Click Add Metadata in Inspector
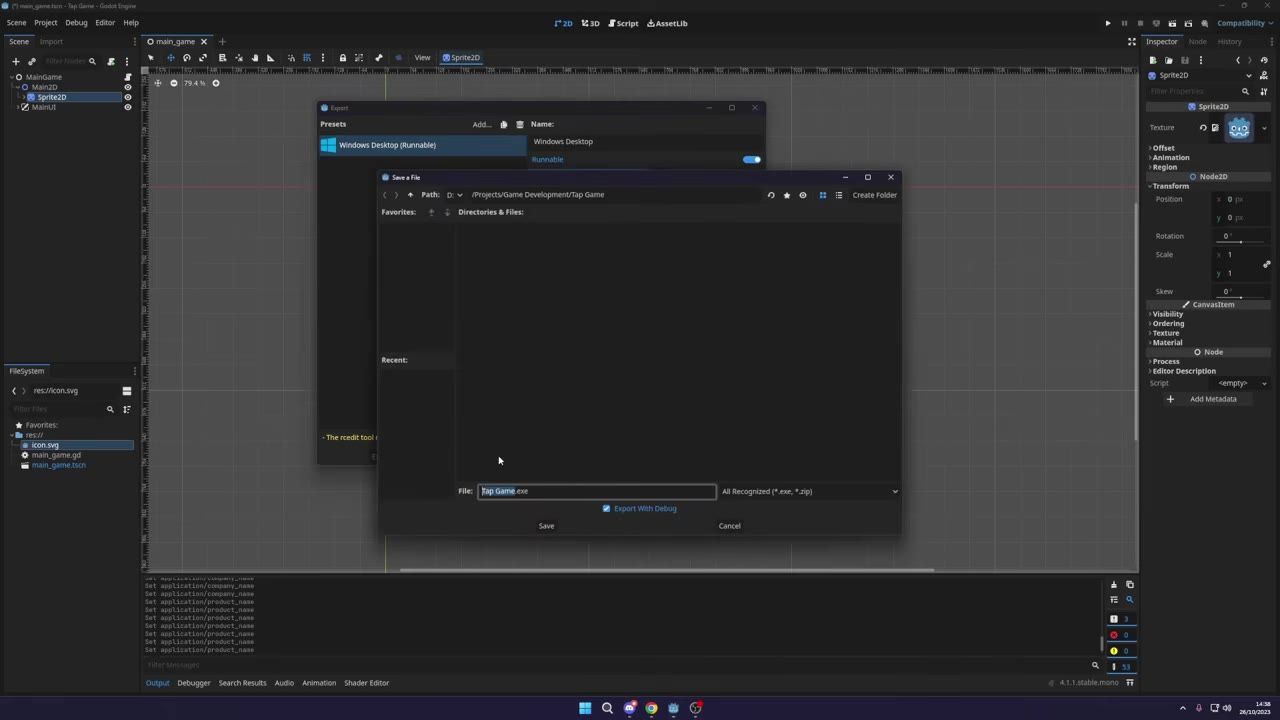The height and width of the screenshot is (720, 1280). [1204, 399]
